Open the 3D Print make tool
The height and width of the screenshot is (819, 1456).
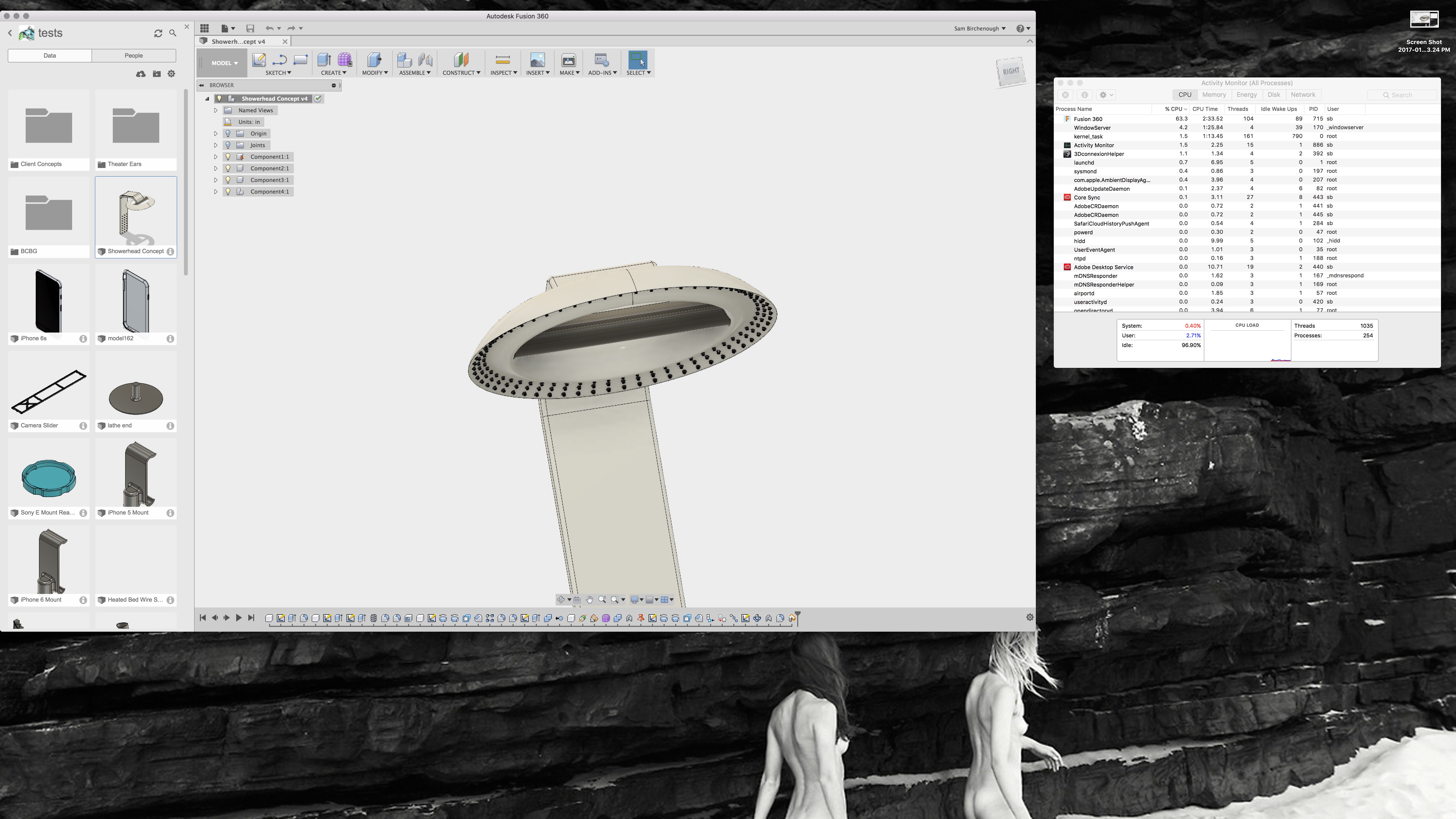pyautogui.click(x=569, y=60)
